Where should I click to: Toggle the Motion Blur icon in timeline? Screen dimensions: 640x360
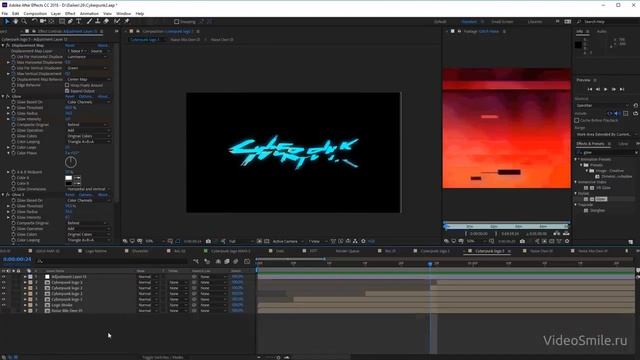pyautogui.click(x=236, y=261)
